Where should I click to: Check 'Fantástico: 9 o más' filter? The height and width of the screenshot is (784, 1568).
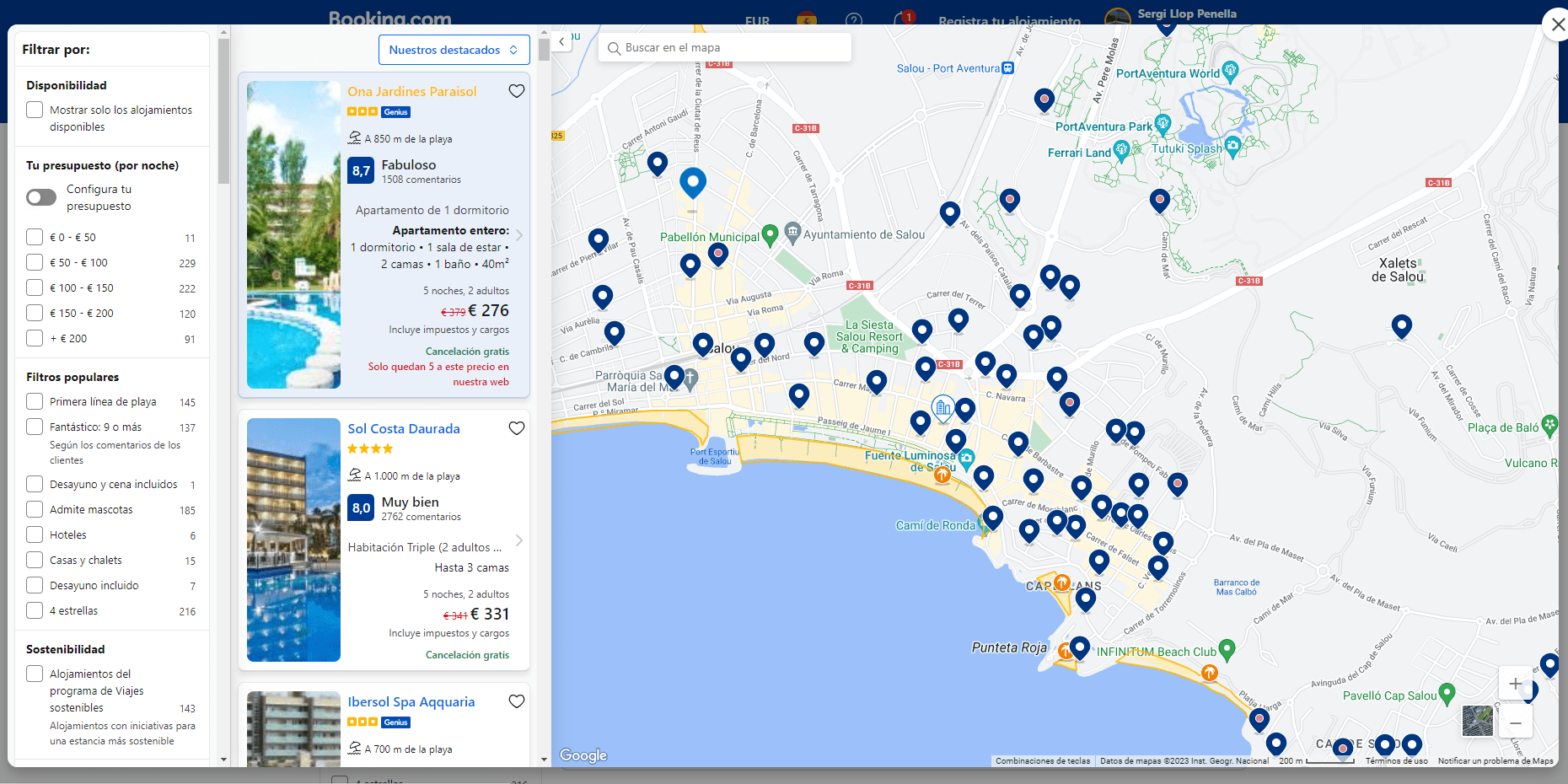click(x=35, y=427)
